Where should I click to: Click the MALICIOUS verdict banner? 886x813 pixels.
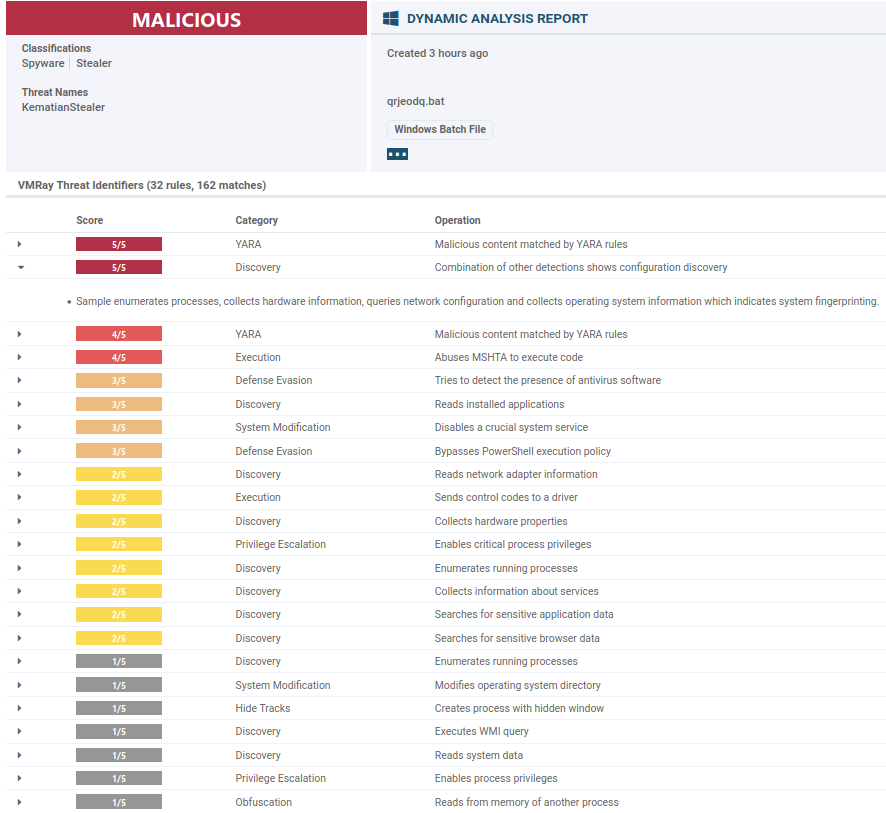point(186,19)
